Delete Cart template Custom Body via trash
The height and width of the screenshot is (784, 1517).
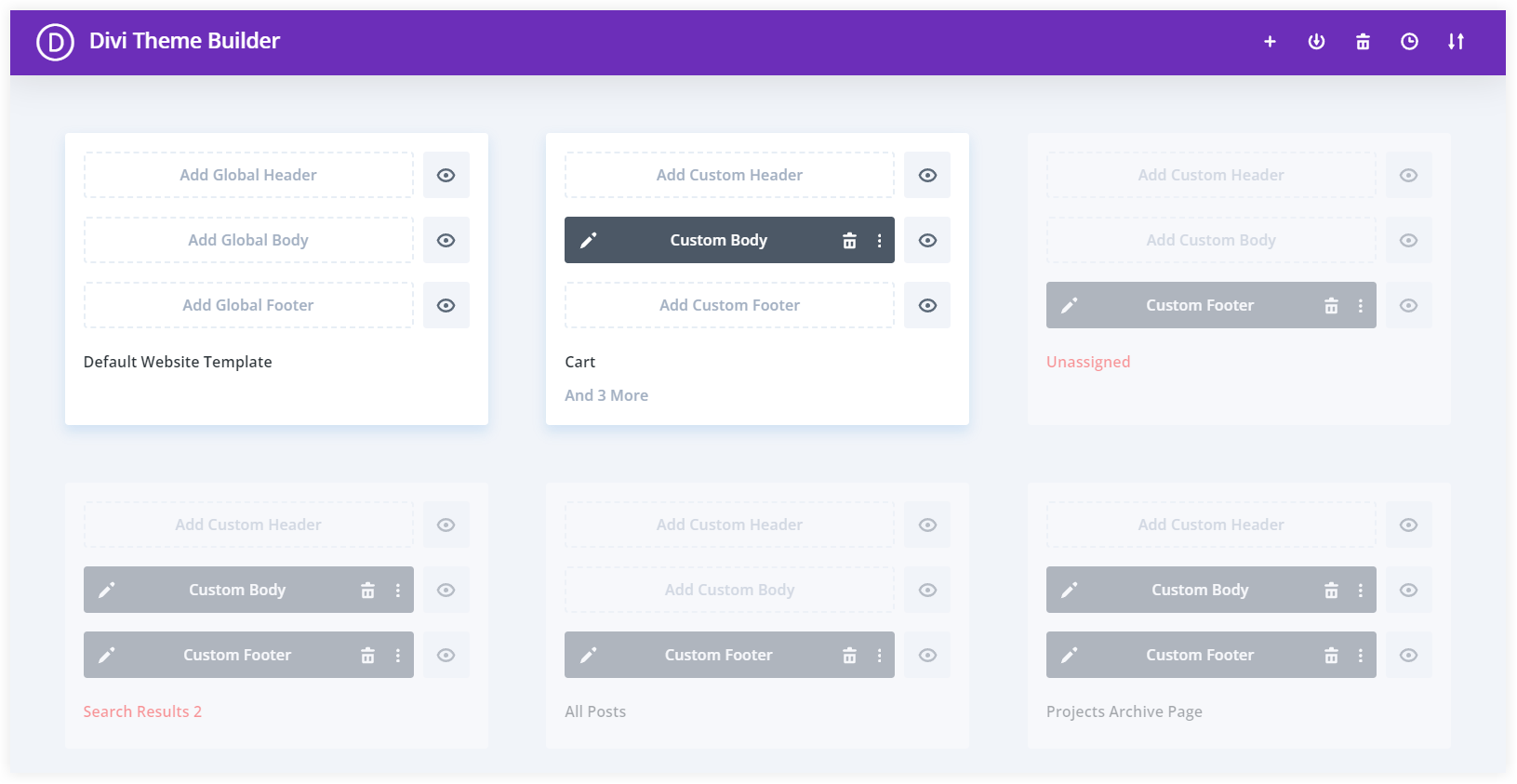[849, 241]
